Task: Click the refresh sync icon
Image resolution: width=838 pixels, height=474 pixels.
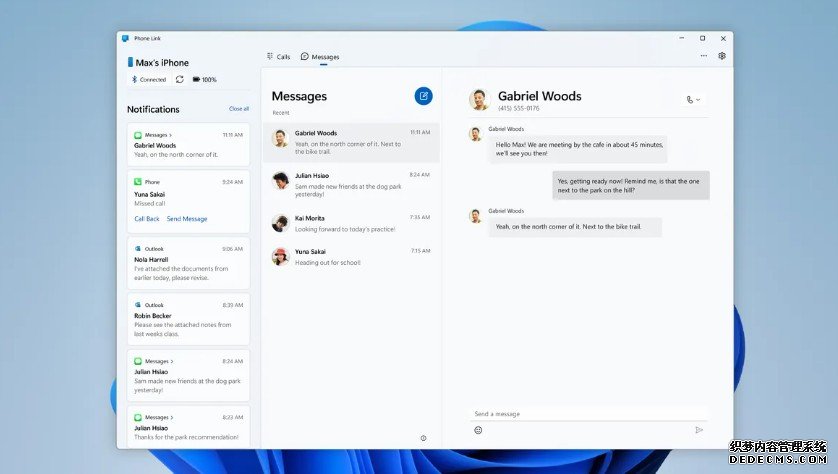Action: coord(180,79)
